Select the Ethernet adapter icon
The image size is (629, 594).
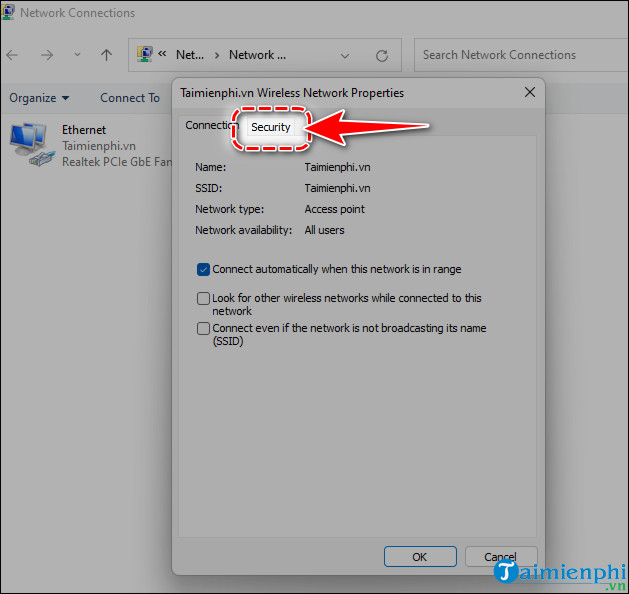31,144
